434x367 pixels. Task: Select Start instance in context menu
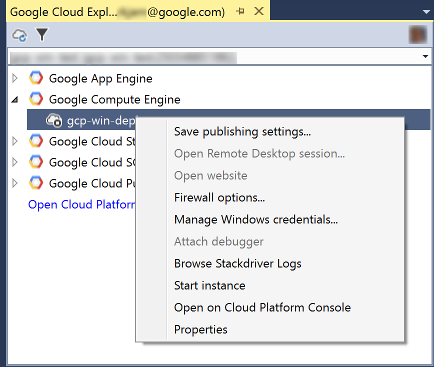210,286
